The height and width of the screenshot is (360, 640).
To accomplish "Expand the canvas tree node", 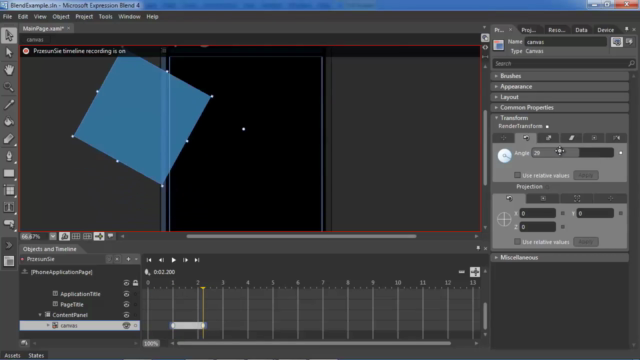I will click(x=48, y=325).
